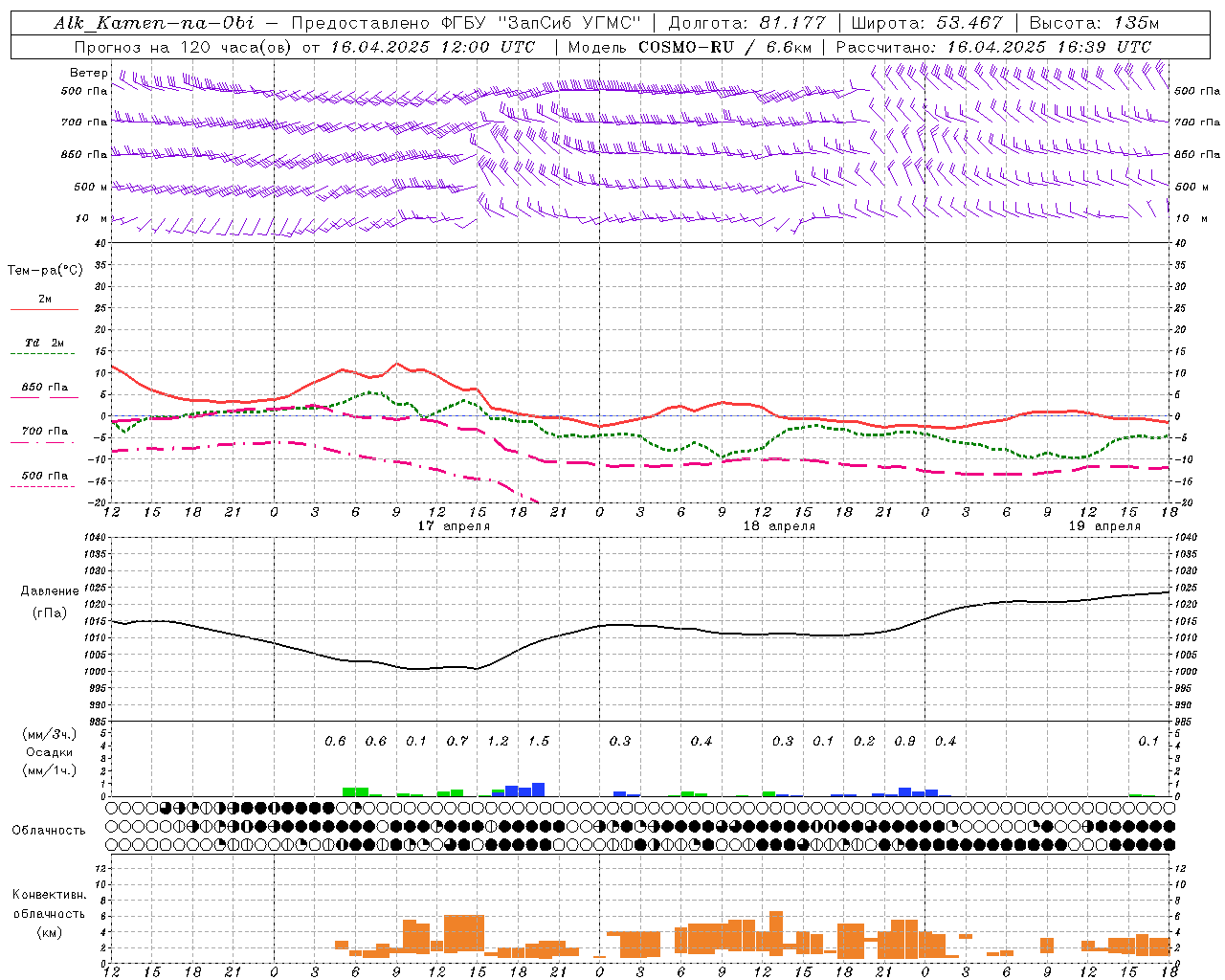Viewport: 1225px width, 980px height.
Task: Click the "Облачность" cloud cover label
Action: [x=49, y=831]
